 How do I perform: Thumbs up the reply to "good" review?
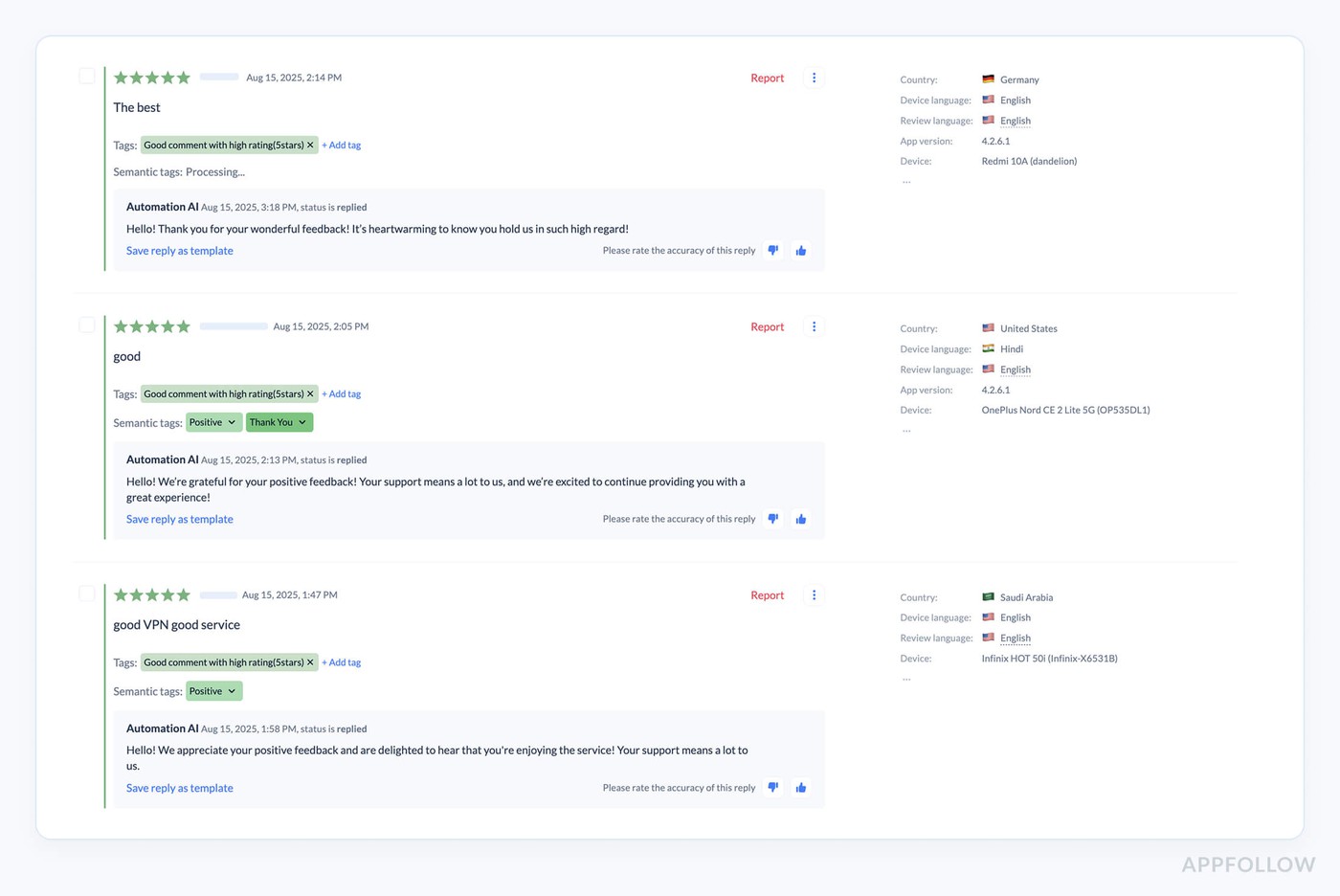pyautogui.click(x=801, y=519)
